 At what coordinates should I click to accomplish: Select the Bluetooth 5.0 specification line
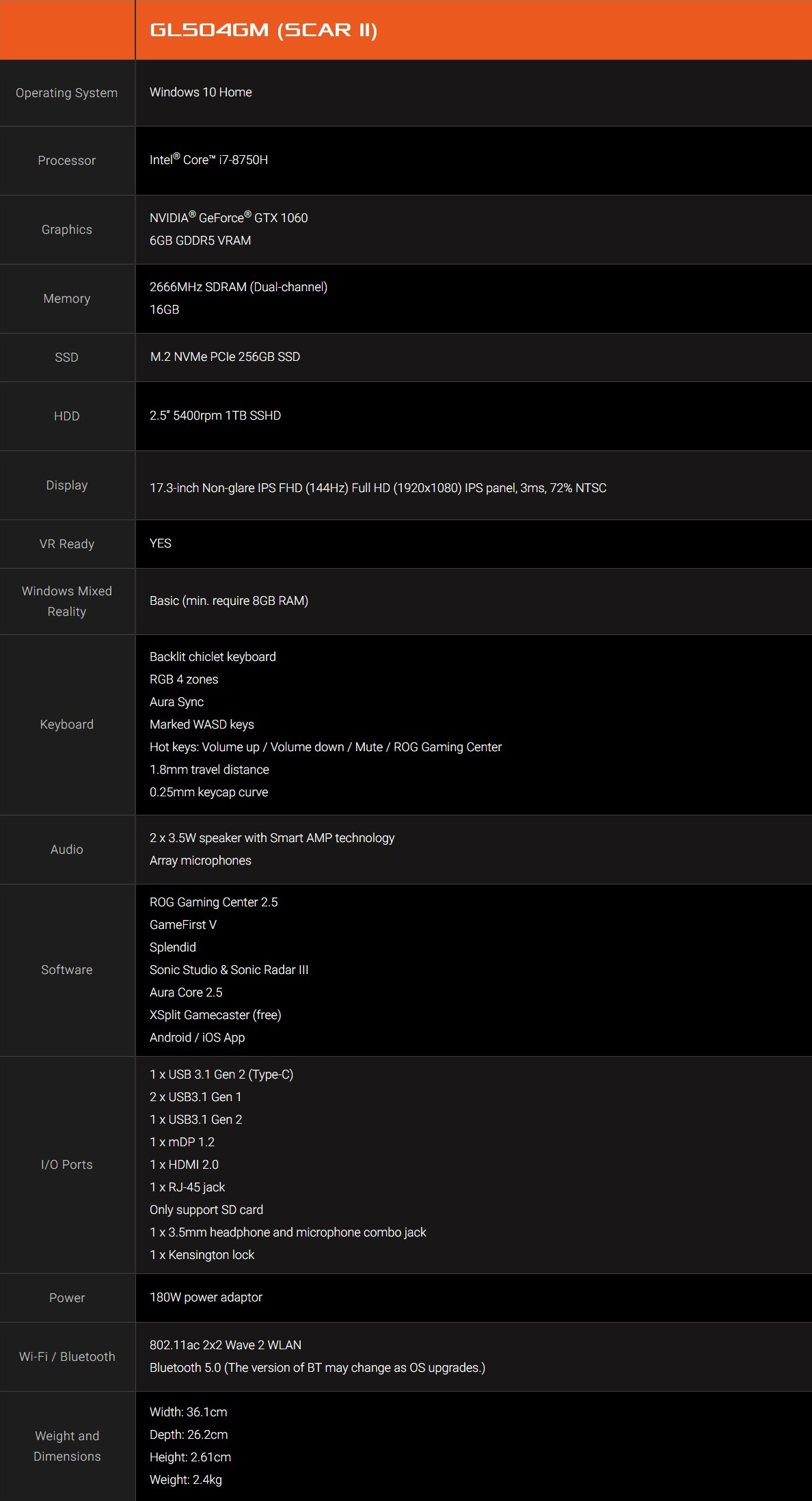point(317,1368)
